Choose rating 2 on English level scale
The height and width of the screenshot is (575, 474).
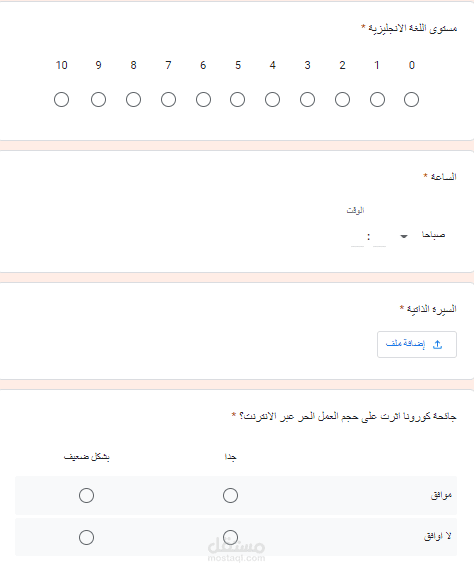tap(342, 99)
